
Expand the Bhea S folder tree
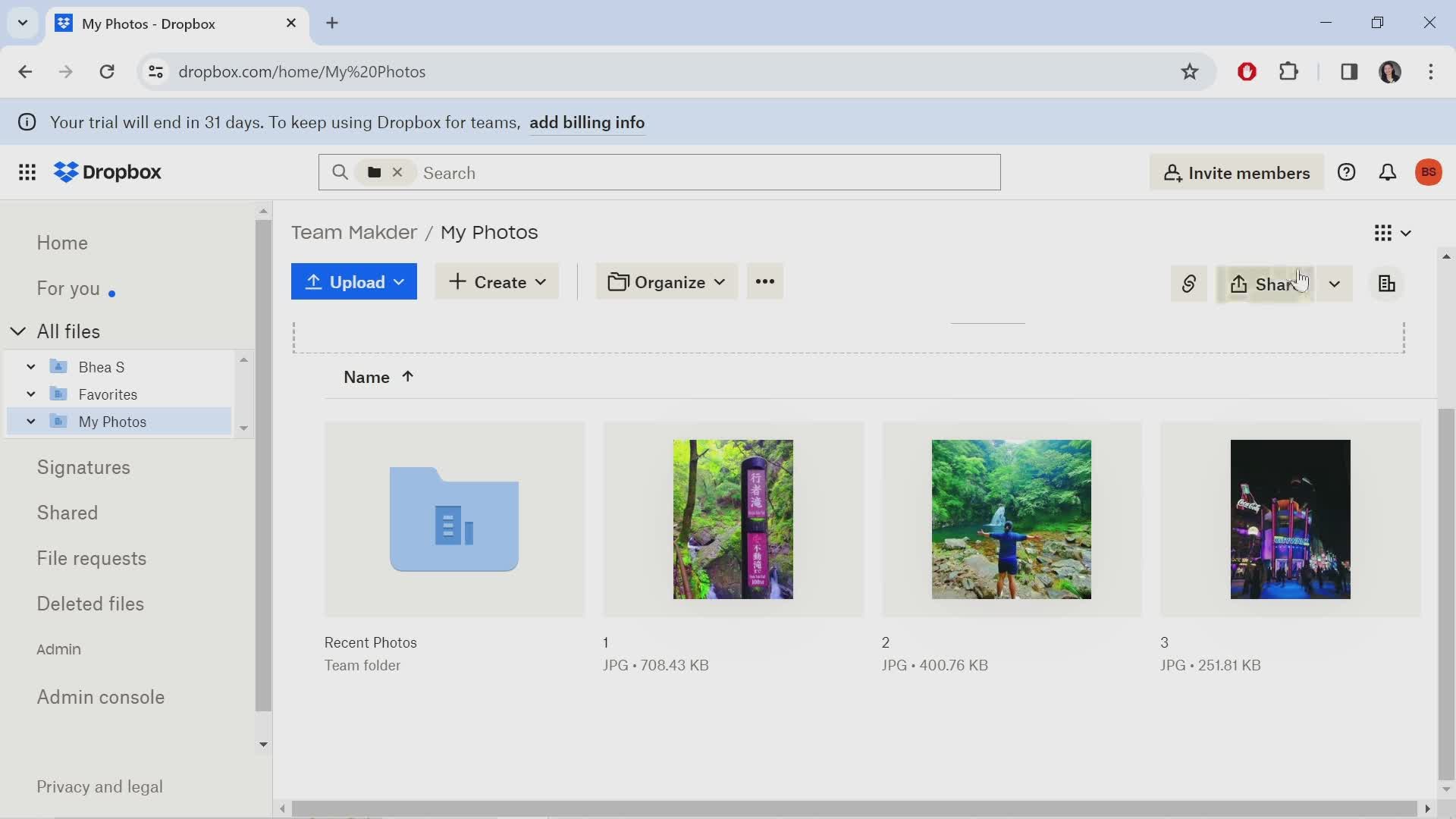pos(31,367)
